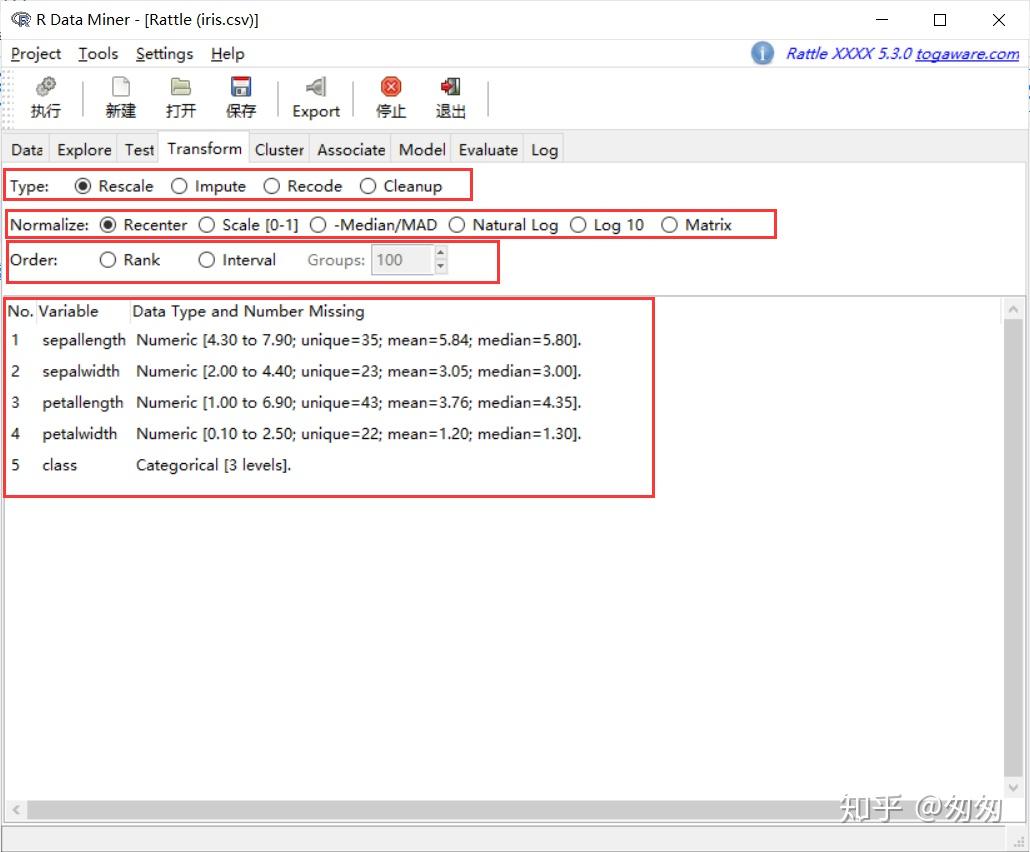Click the blue info icon near Rattle version

point(762,53)
